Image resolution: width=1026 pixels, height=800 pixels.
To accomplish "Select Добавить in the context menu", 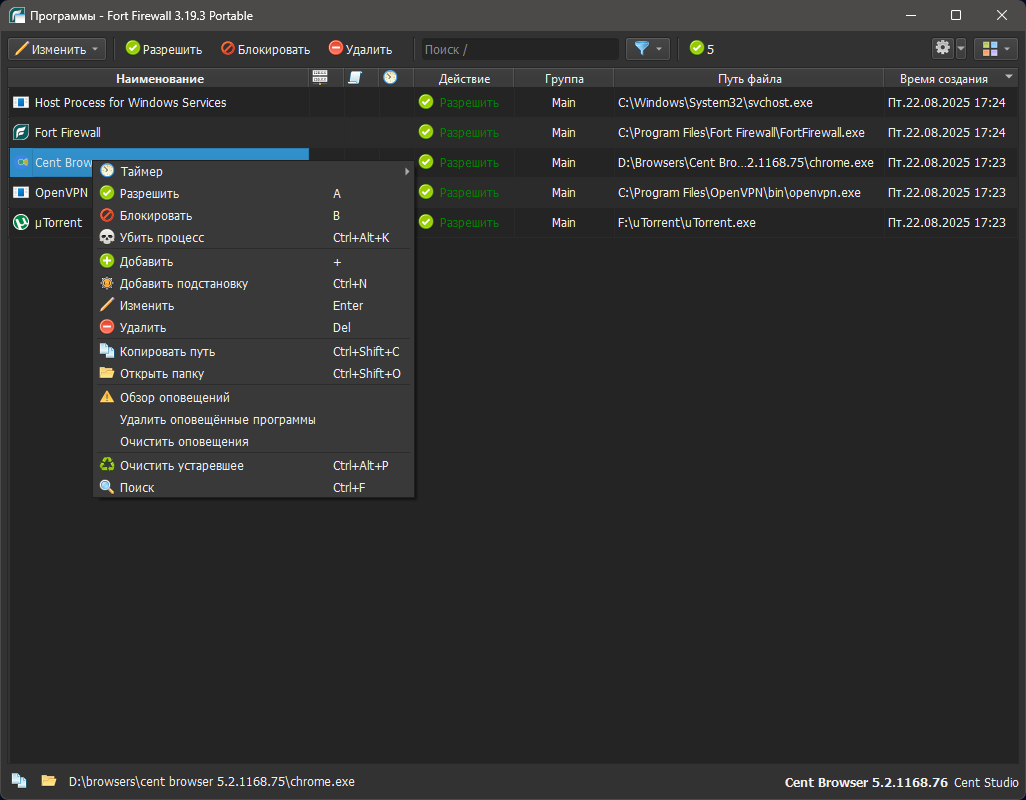I will tap(254, 262).
